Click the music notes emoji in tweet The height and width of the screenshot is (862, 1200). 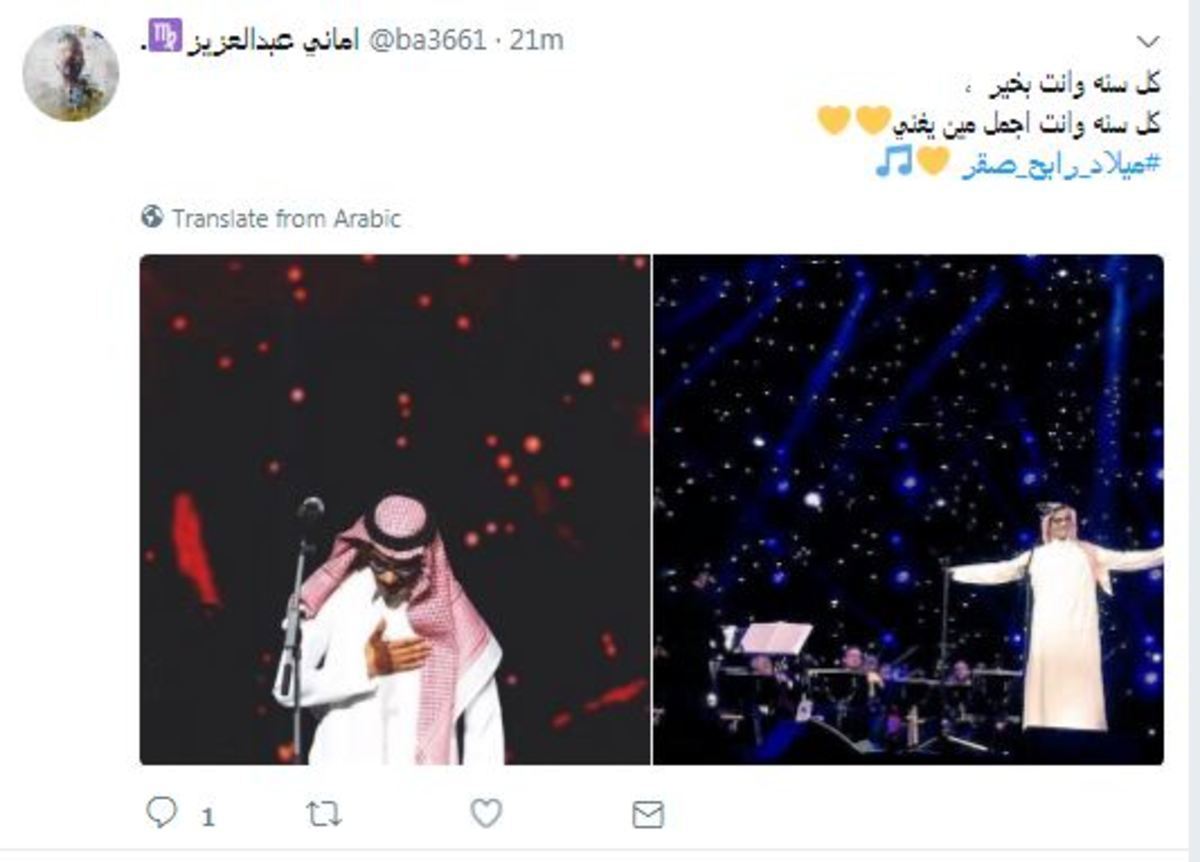coord(894,161)
